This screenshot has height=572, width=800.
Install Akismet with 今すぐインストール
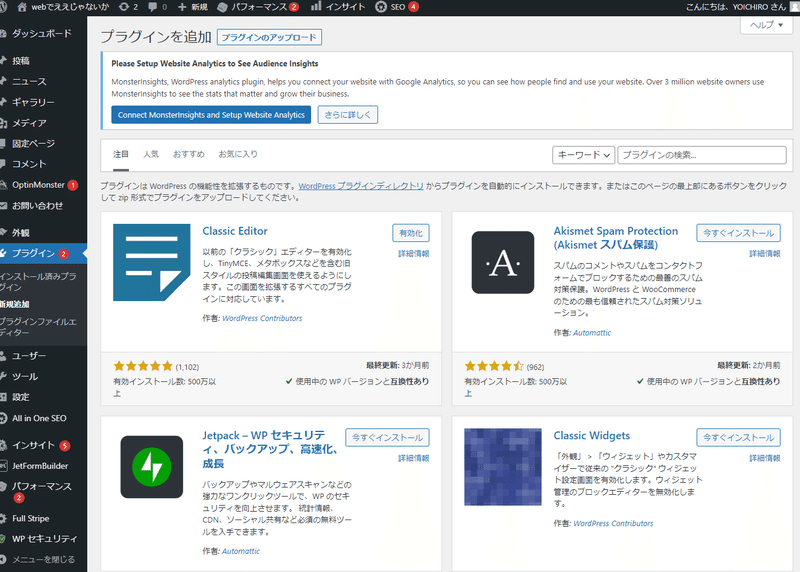pyautogui.click(x=738, y=233)
